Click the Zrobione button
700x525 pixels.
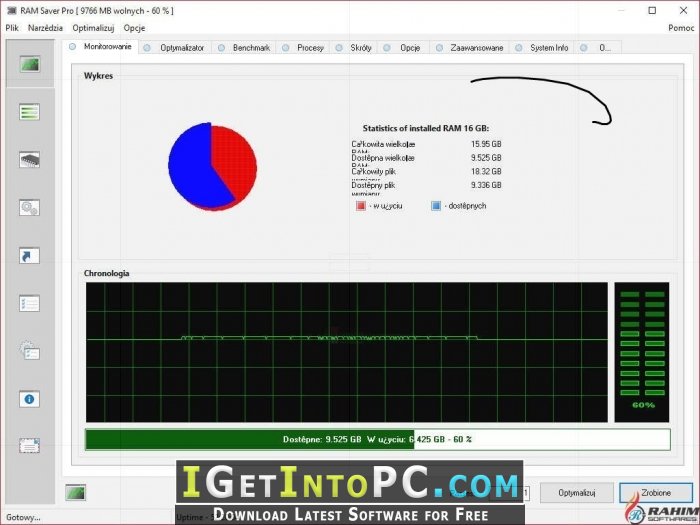pyautogui.click(x=656, y=492)
